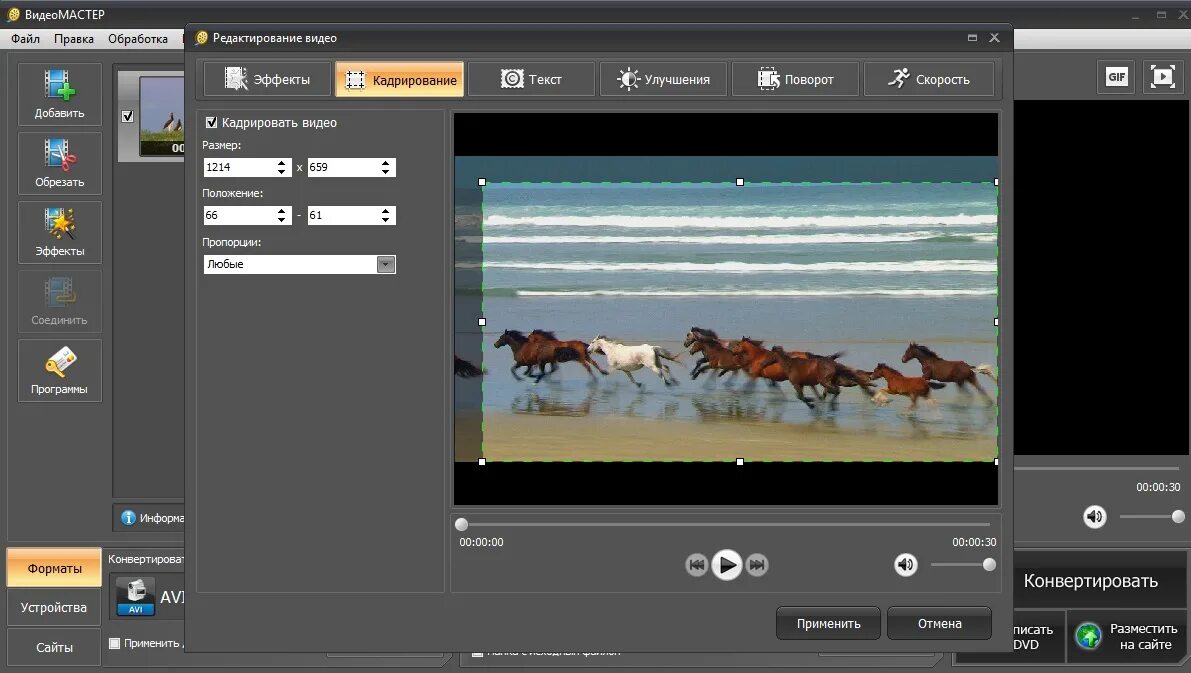Select the Кадрирование tab
The image size is (1191, 673).
coord(400,79)
